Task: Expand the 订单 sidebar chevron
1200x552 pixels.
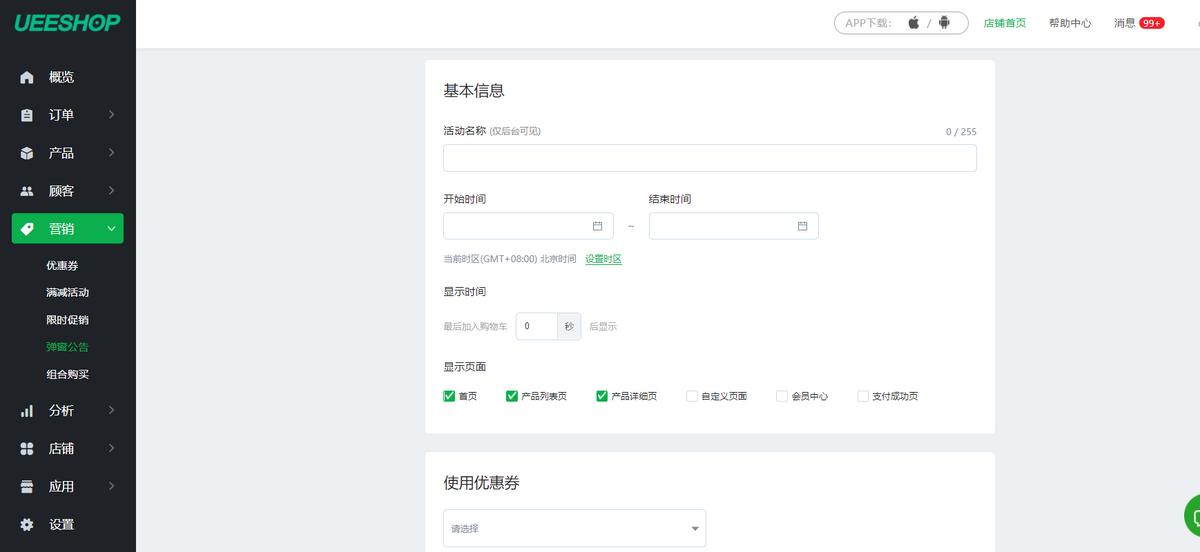Action: pyautogui.click(x=111, y=115)
